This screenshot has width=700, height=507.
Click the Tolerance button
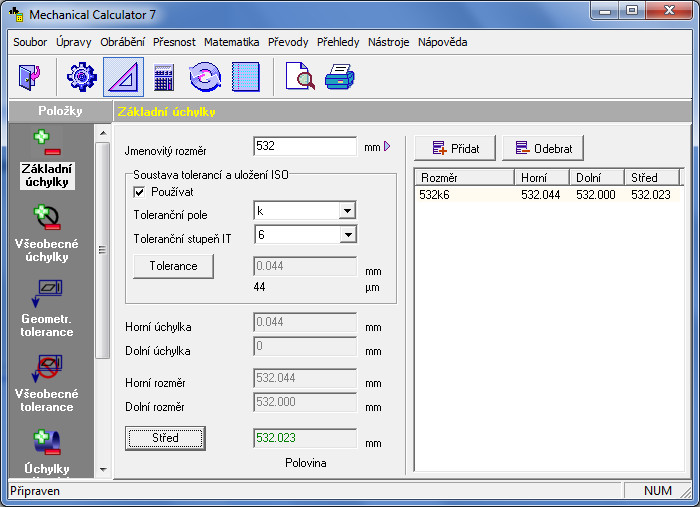[173, 266]
